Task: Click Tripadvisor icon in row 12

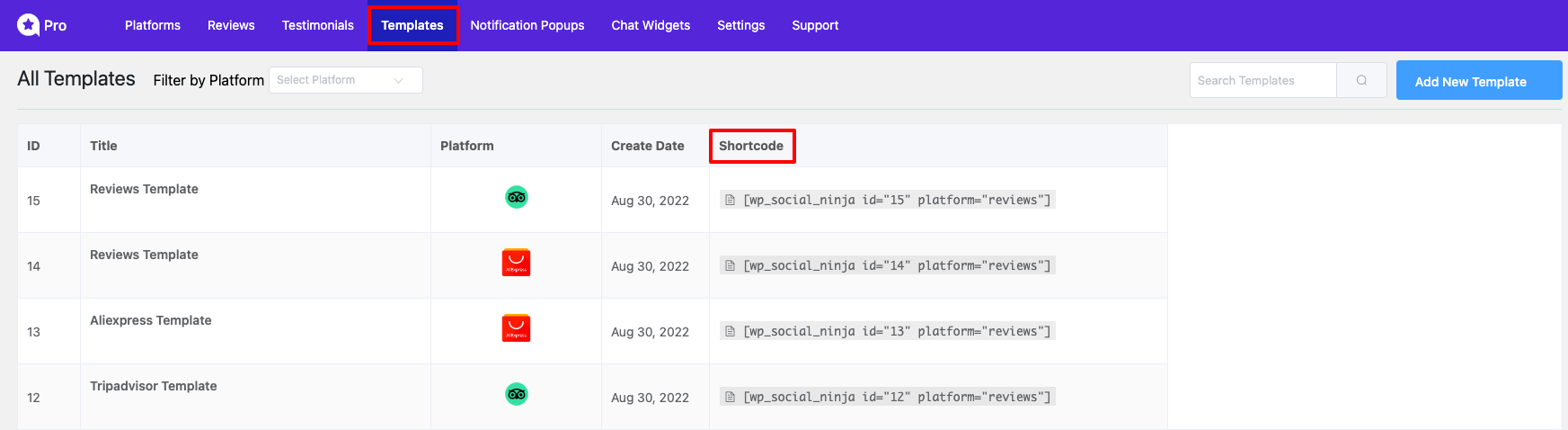Action: [x=516, y=394]
